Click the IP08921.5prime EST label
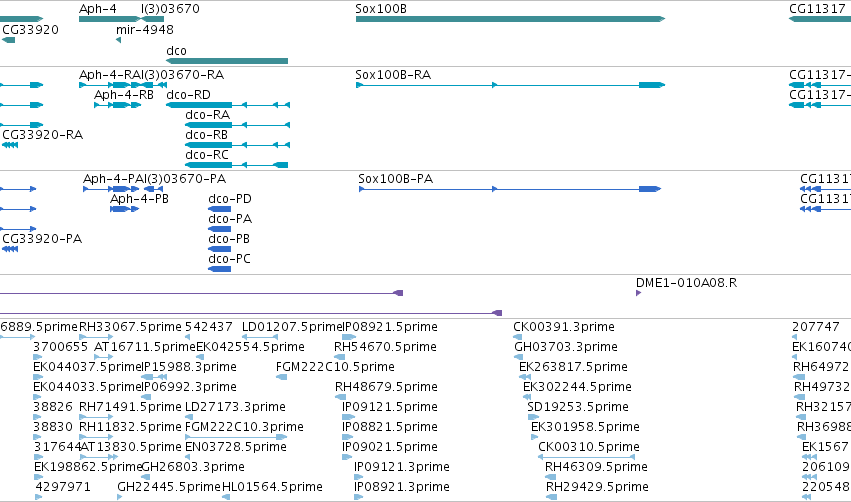Screen dimensions: 851x502 click(390, 327)
